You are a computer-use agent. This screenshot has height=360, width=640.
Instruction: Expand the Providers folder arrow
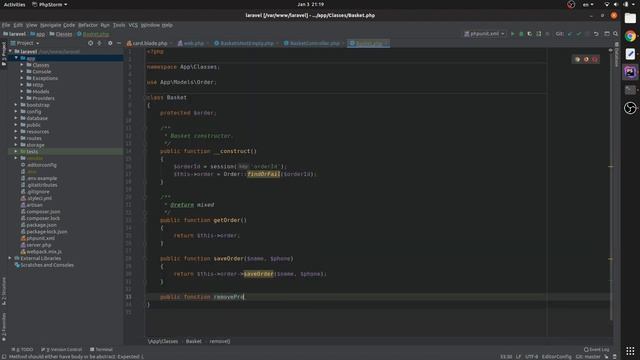pos(22,98)
